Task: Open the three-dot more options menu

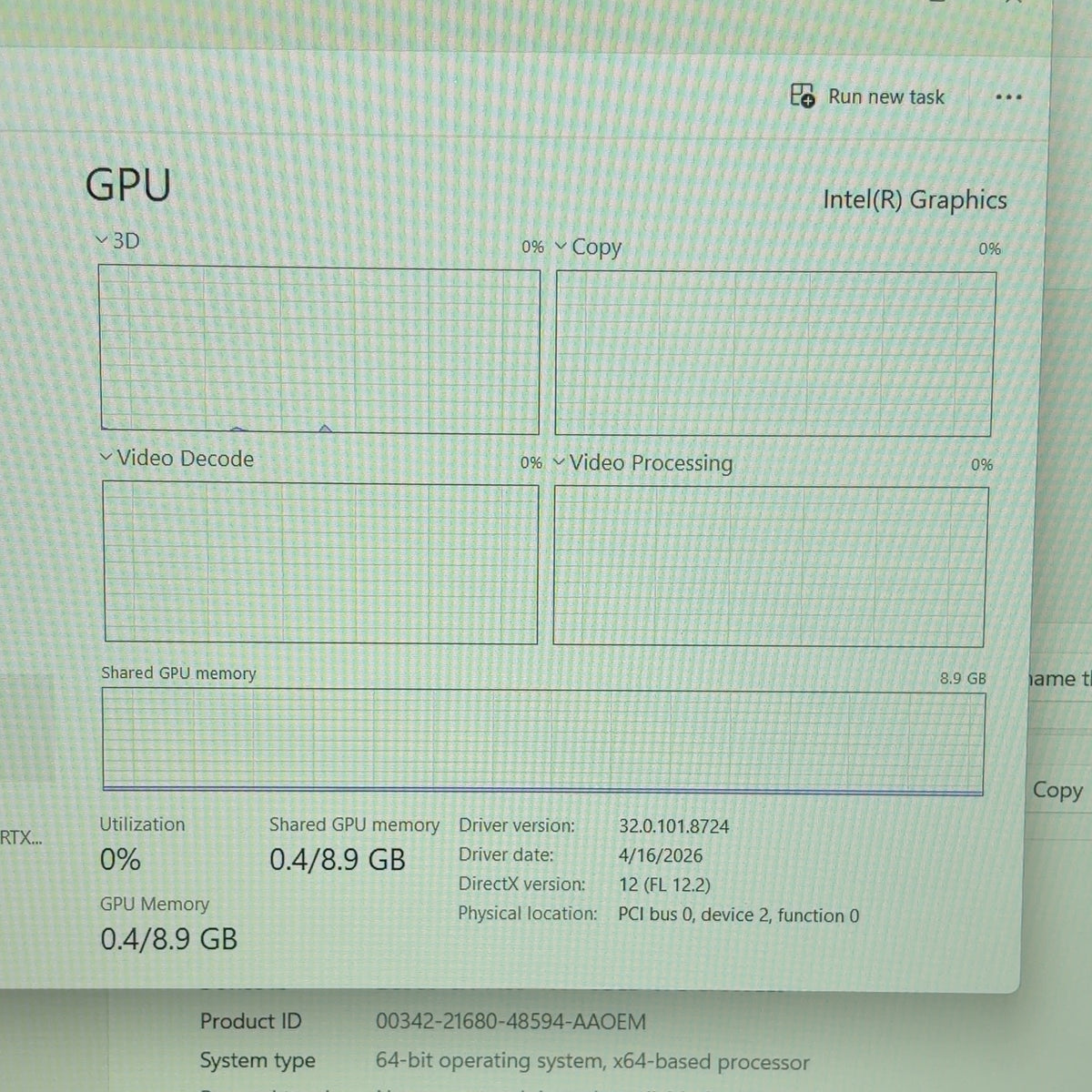Action: coord(1008,97)
